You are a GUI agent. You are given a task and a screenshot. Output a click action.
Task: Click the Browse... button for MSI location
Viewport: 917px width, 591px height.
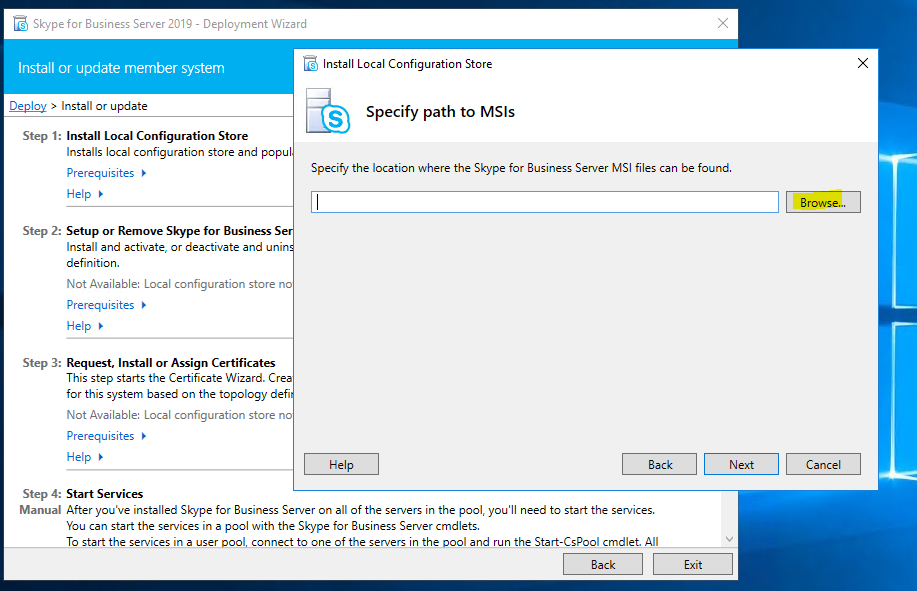[822, 202]
